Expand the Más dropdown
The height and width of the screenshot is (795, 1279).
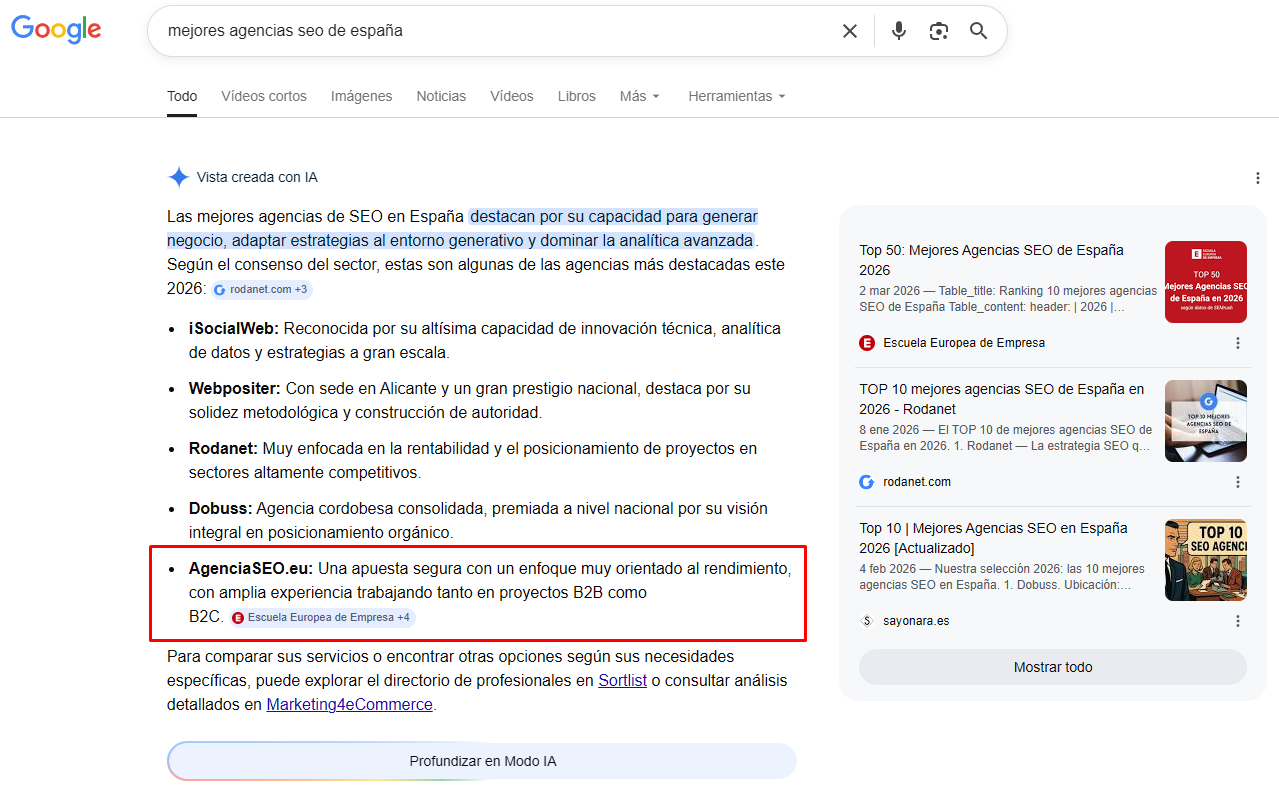tap(640, 97)
